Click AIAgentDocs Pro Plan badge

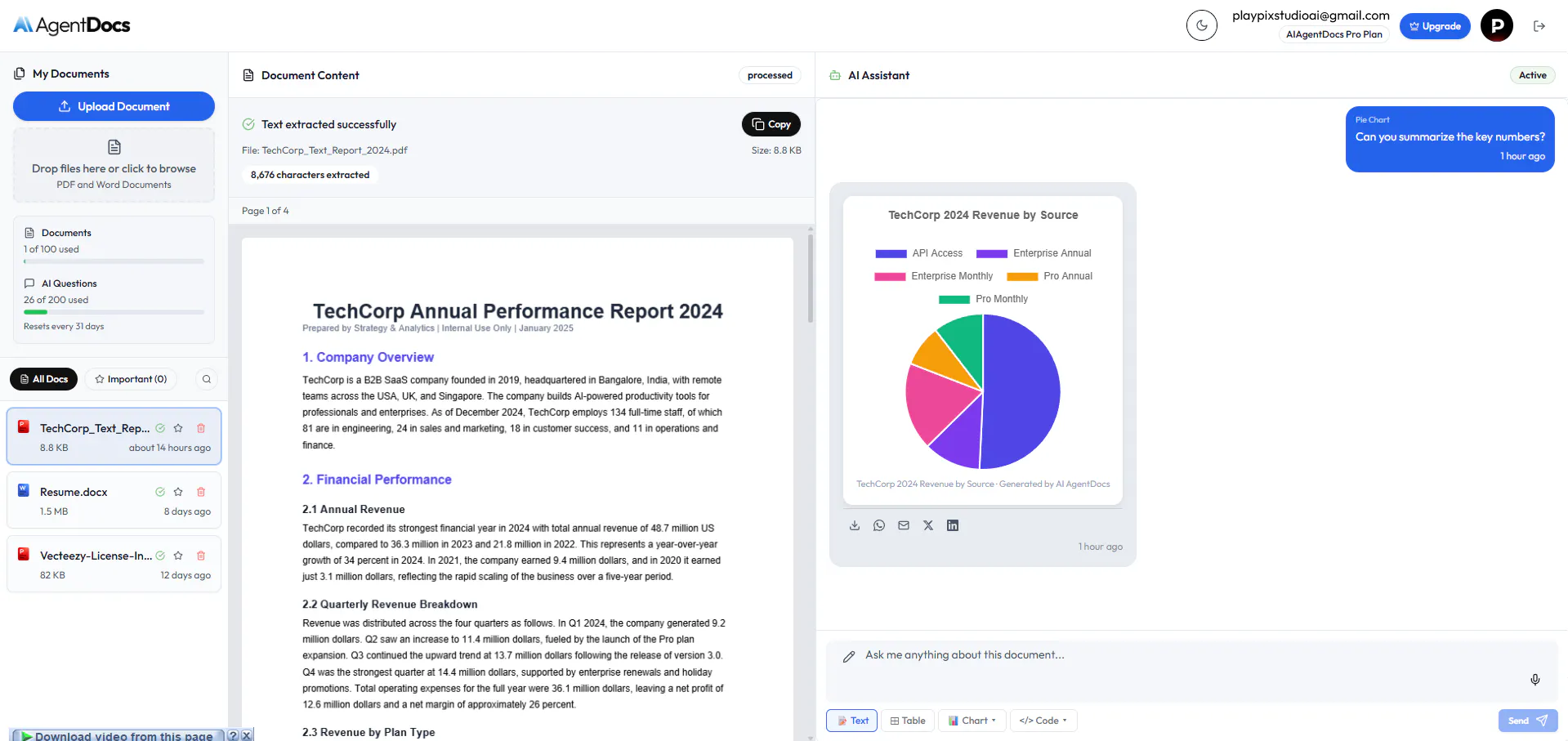1333,34
